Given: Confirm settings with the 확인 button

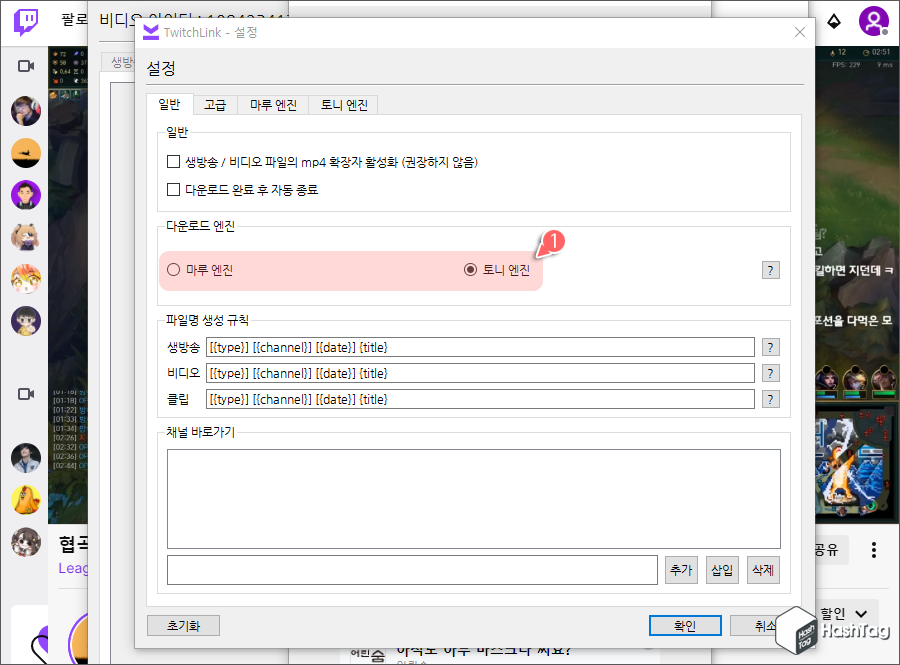Looking at the screenshot, I should 685,625.
